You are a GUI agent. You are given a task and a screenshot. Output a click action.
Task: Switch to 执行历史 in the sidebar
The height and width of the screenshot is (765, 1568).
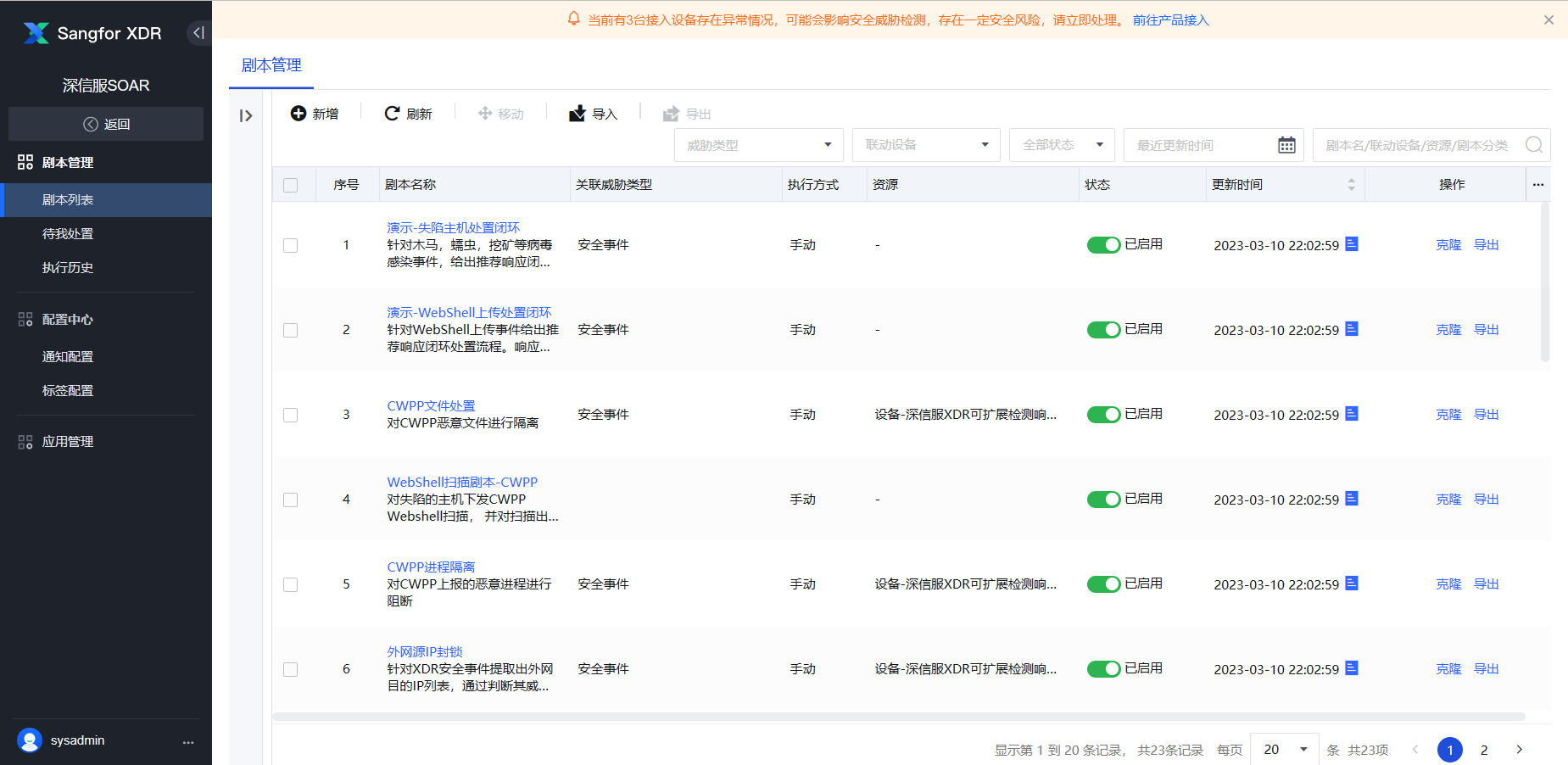click(x=68, y=267)
